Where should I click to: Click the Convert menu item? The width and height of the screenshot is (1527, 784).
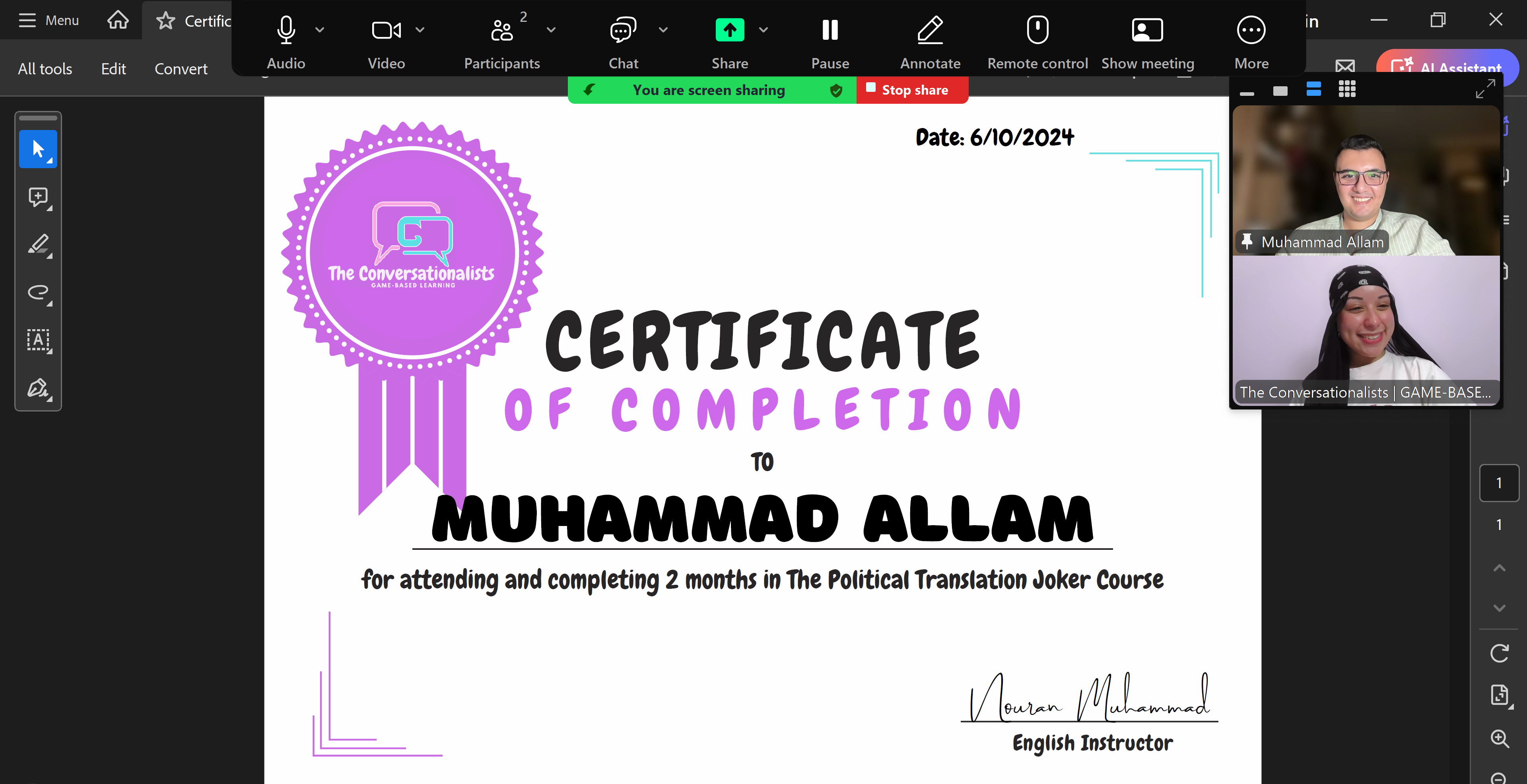(x=181, y=69)
